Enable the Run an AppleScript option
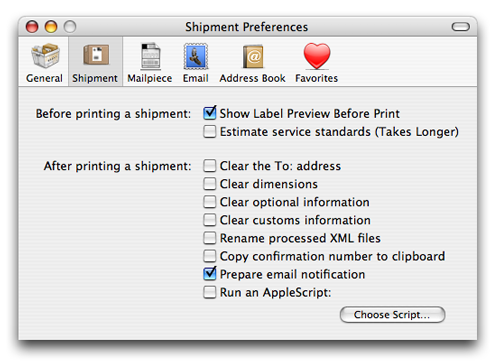Screen dimensions: 500x362 pos(210,292)
